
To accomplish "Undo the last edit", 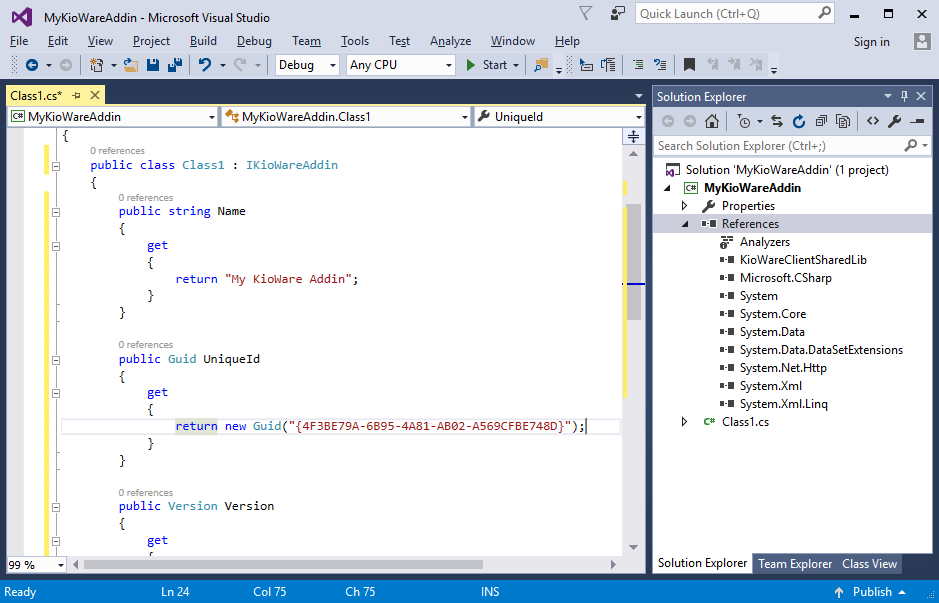I will pyautogui.click(x=205, y=65).
